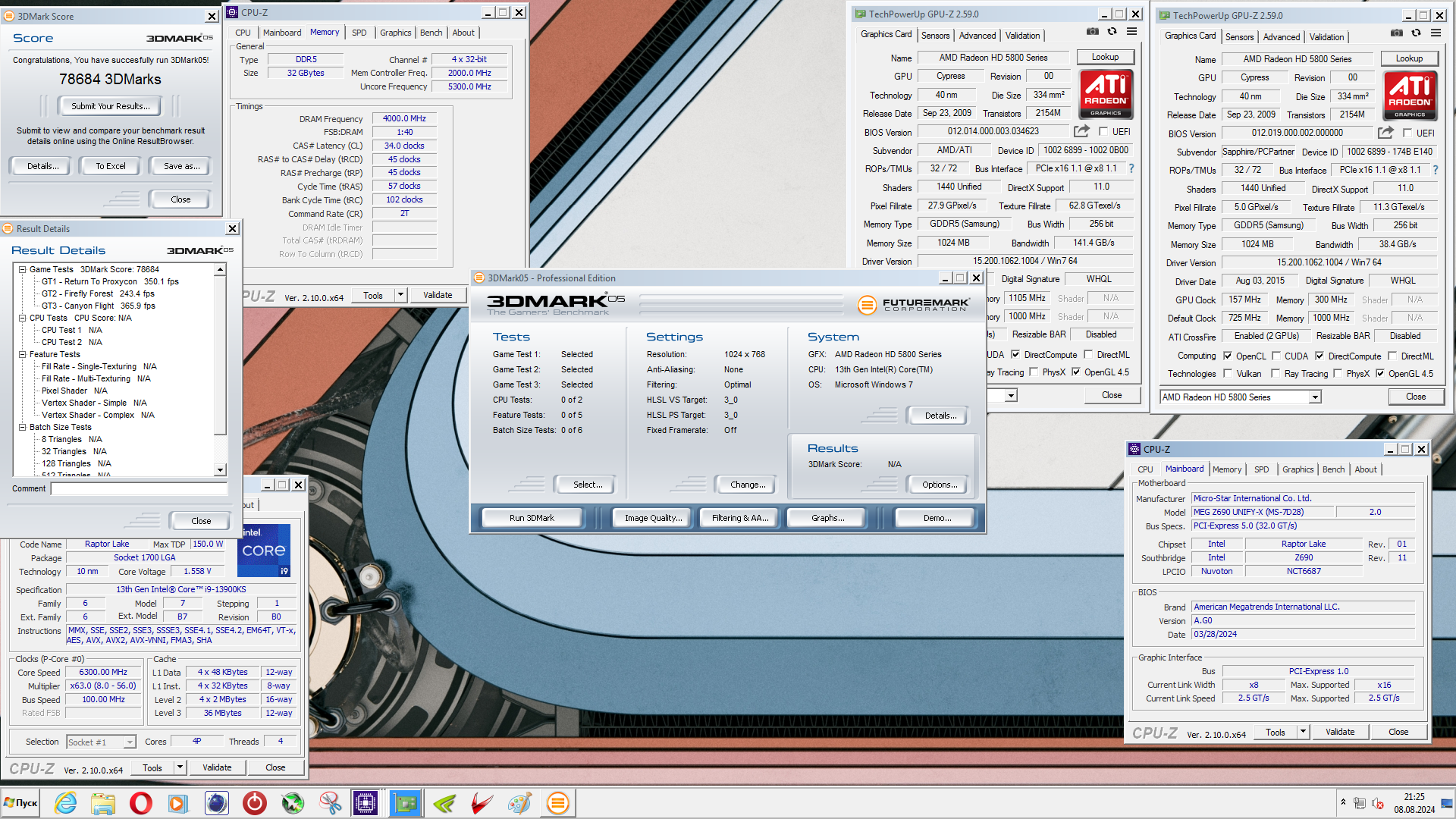
Task: Open Snipping Tool scissors icon on taskbar
Action: (330, 803)
